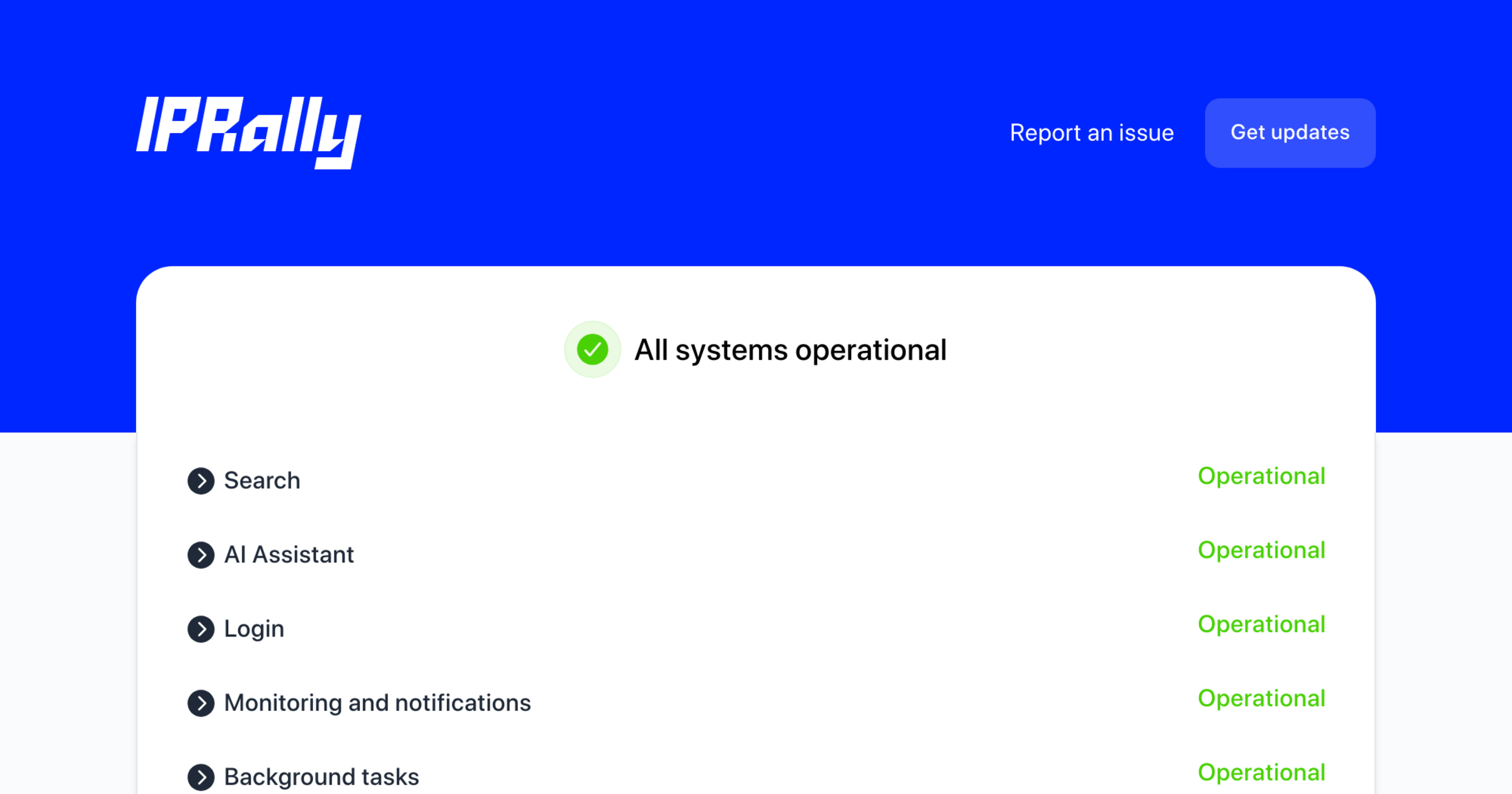Select the AI Assistant component label
Image resolution: width=1512 pixels, height=794 pixels.
click(289, 555)
